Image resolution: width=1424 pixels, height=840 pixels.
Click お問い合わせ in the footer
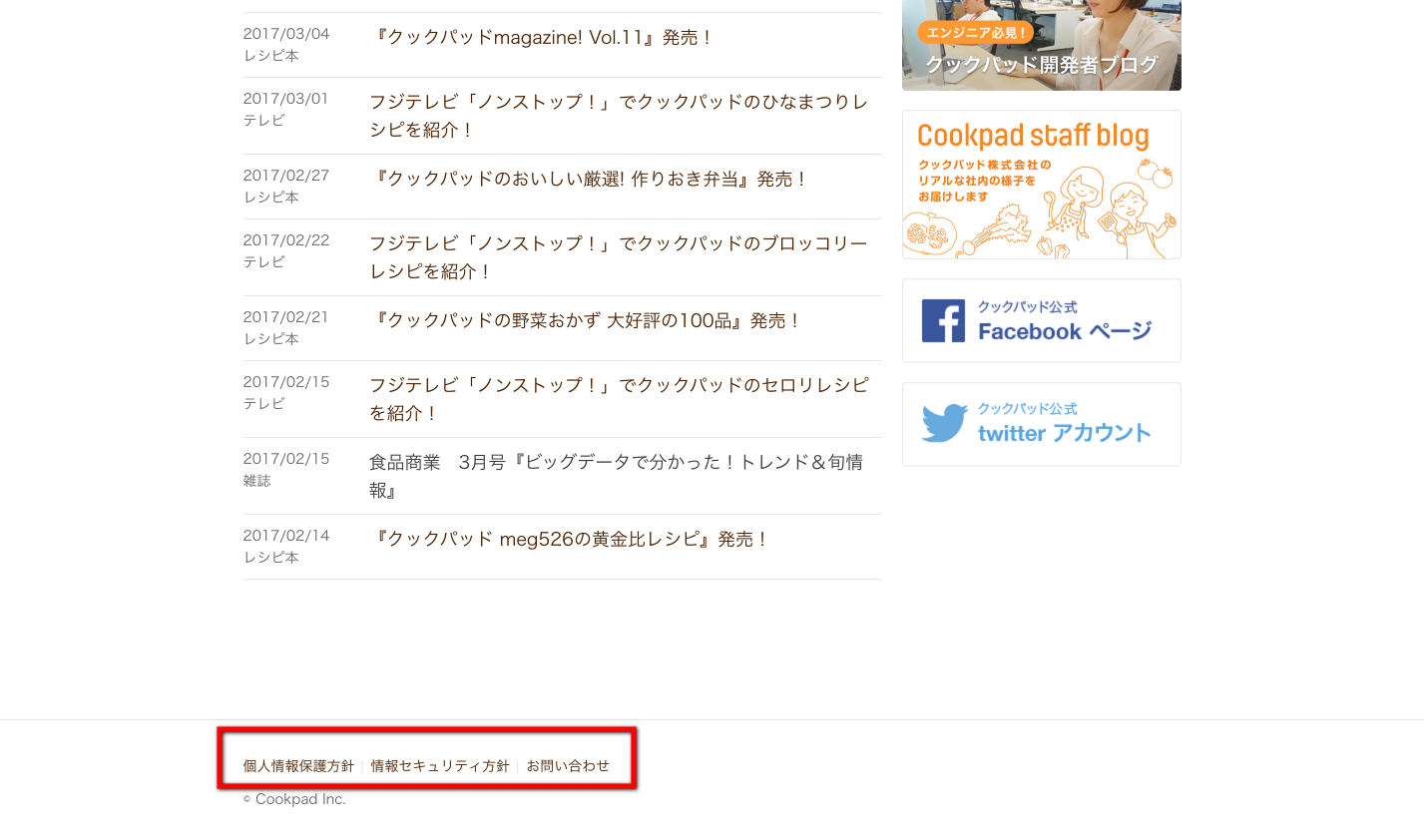point(568,766)
